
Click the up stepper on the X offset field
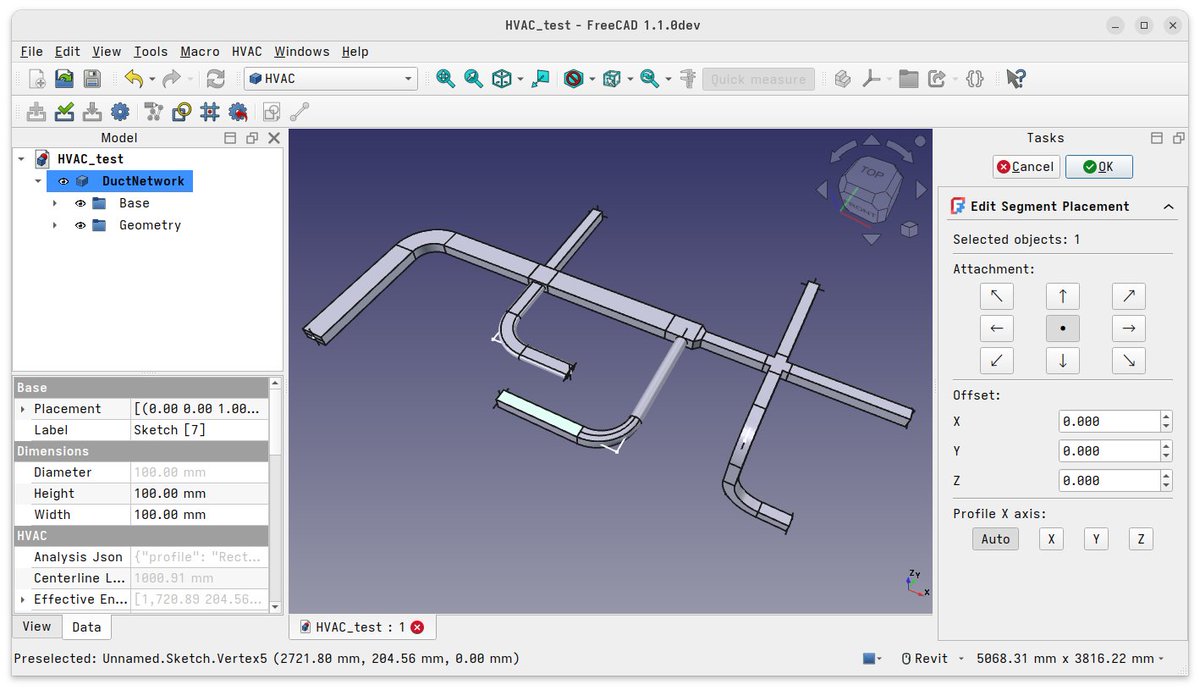click(x=1165, y=416)
